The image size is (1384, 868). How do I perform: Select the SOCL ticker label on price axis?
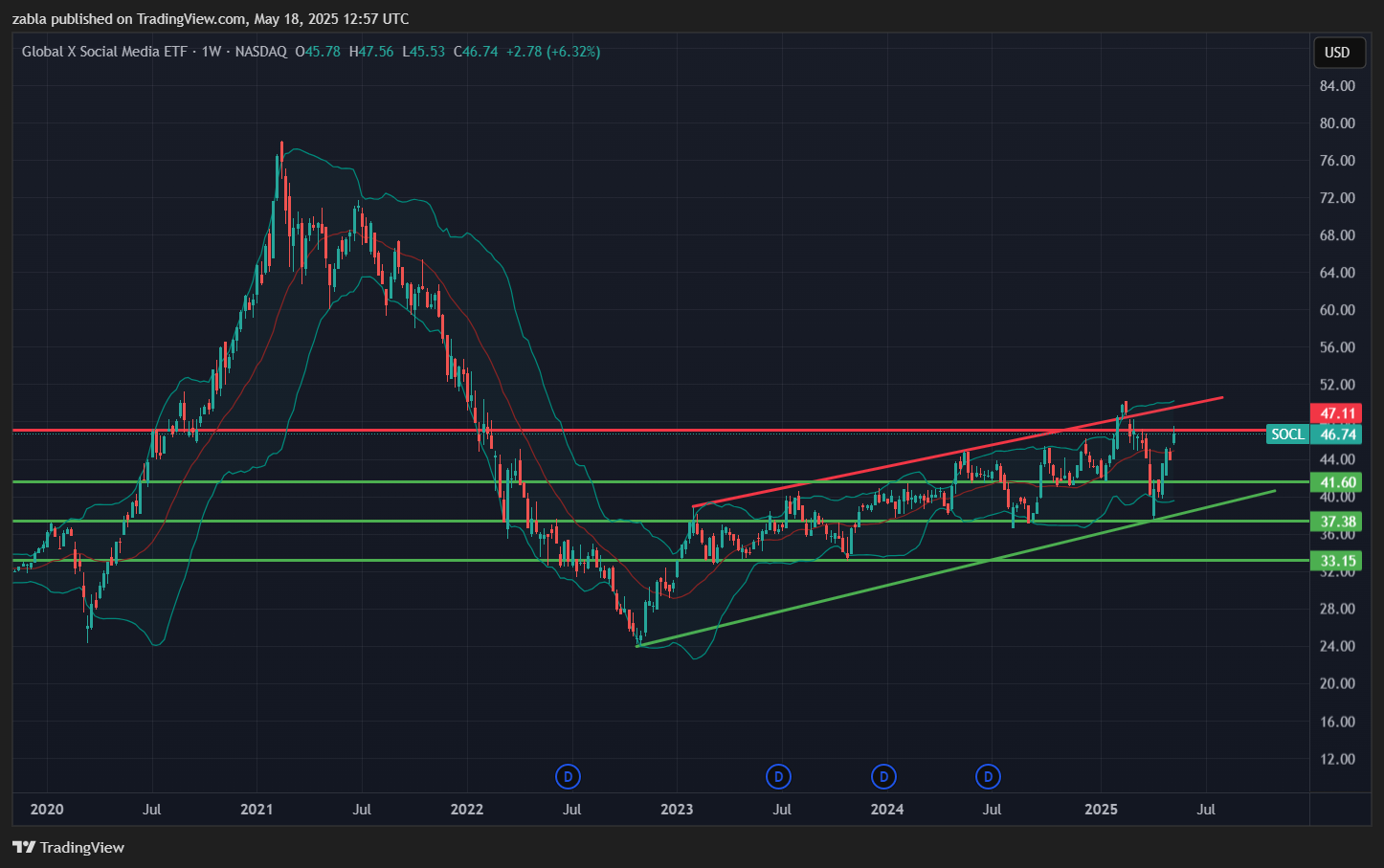click(1287, 434)
